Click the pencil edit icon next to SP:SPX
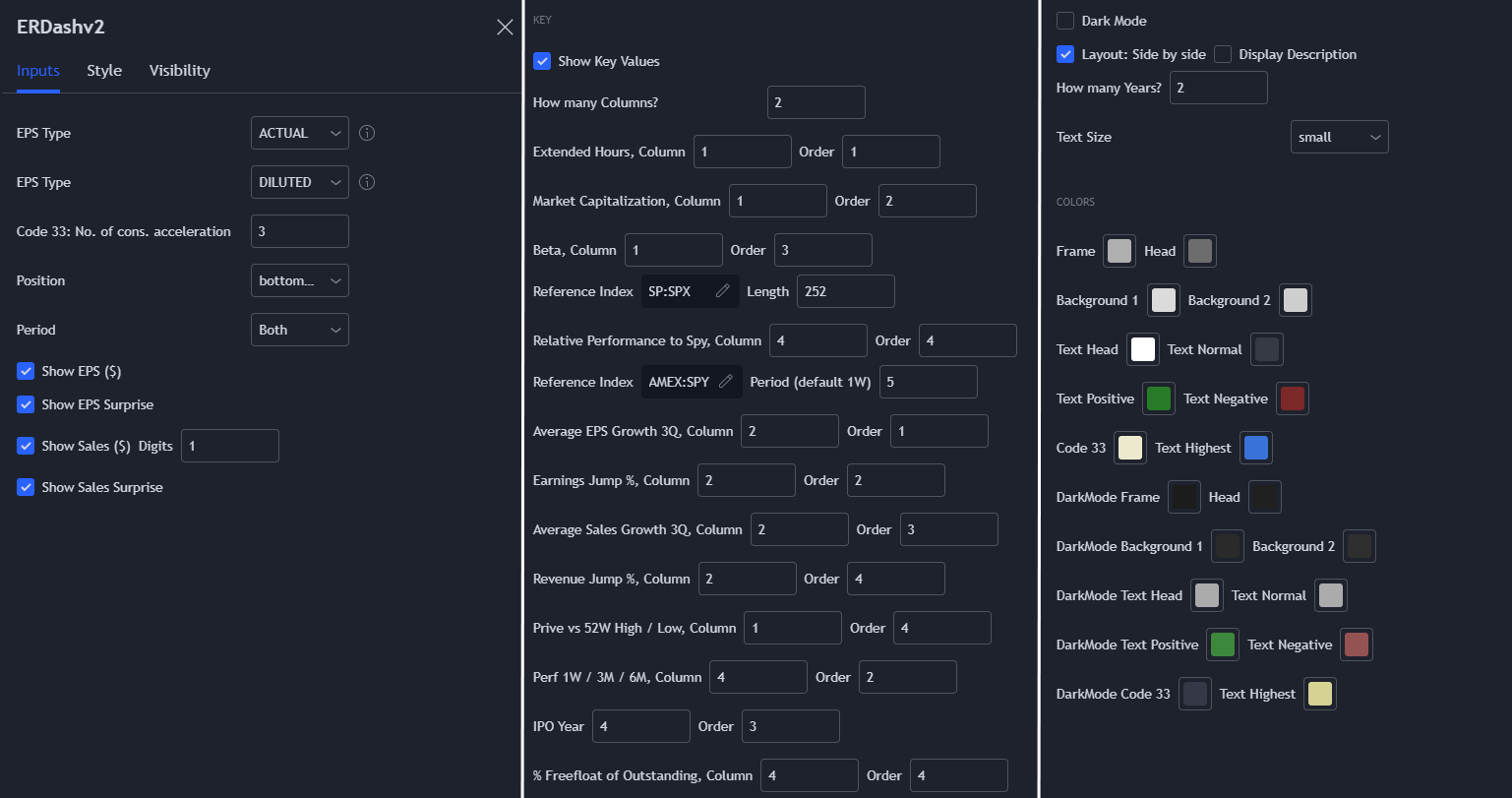Image resolution: width=1512 pixels, height=798 pixels. [723, 291]
